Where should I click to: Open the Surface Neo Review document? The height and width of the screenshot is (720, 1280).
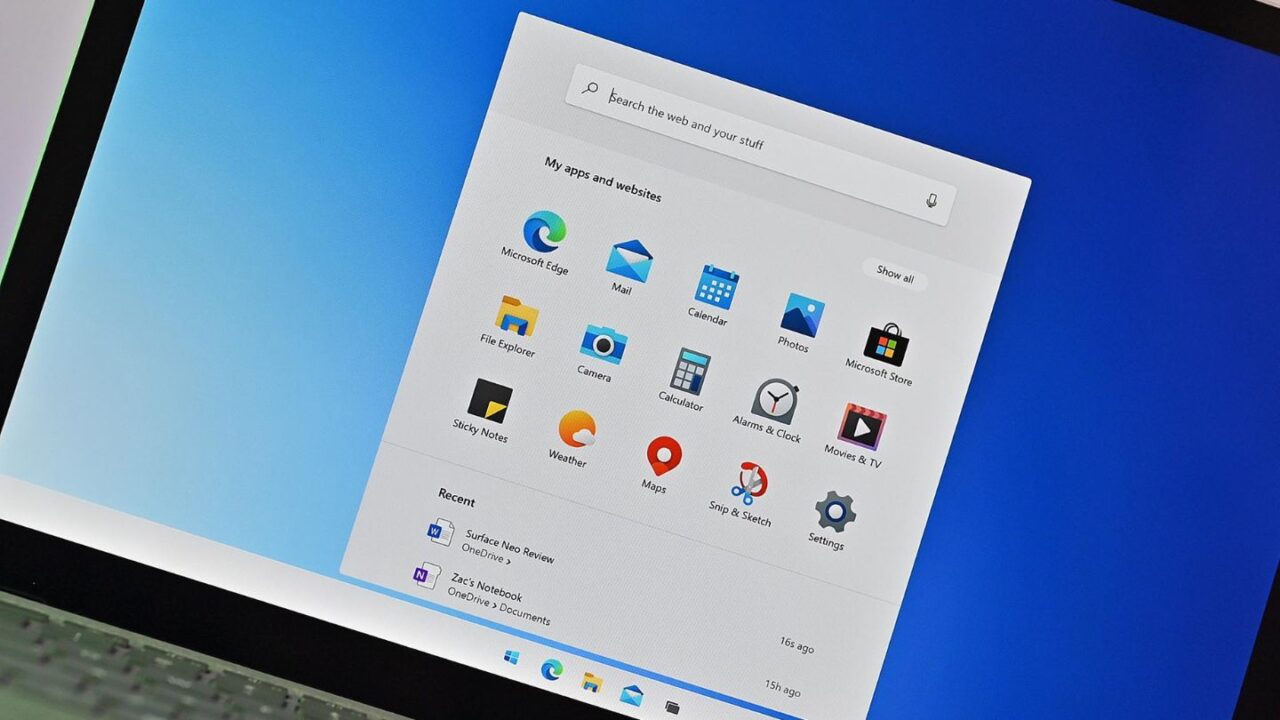(506, 545)
